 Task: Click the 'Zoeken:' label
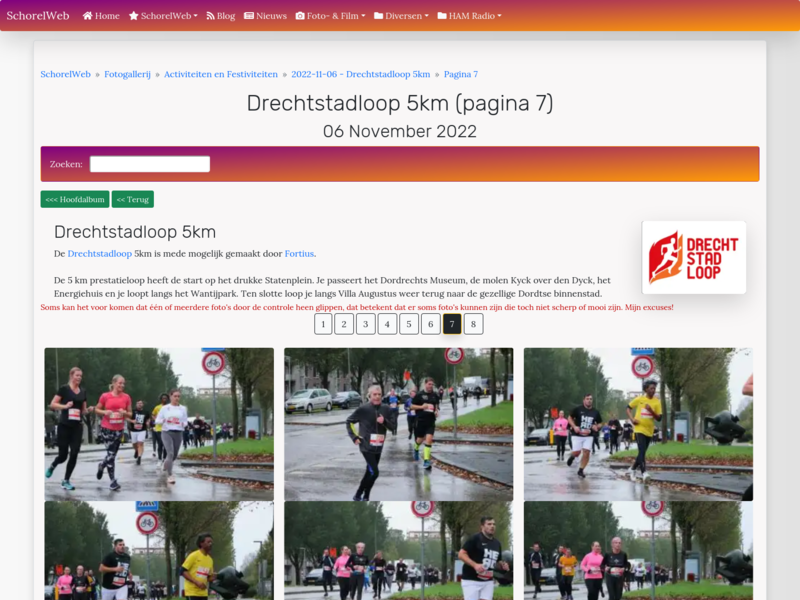tap(66, 164)
